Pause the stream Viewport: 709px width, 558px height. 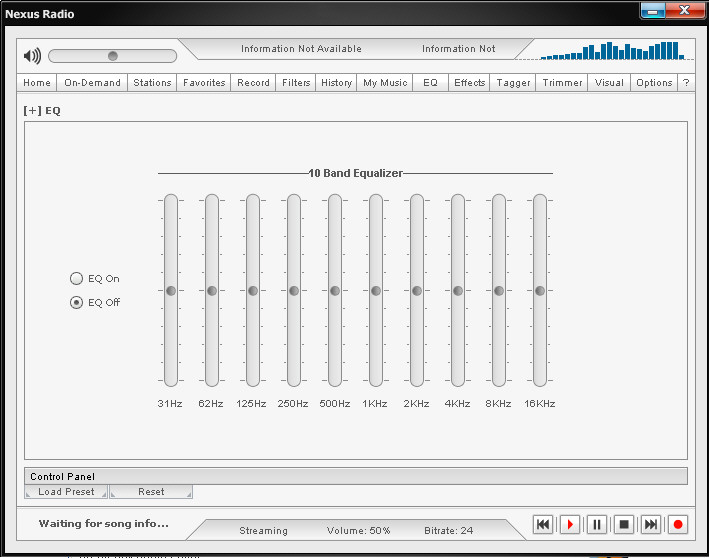pos(597,525)
